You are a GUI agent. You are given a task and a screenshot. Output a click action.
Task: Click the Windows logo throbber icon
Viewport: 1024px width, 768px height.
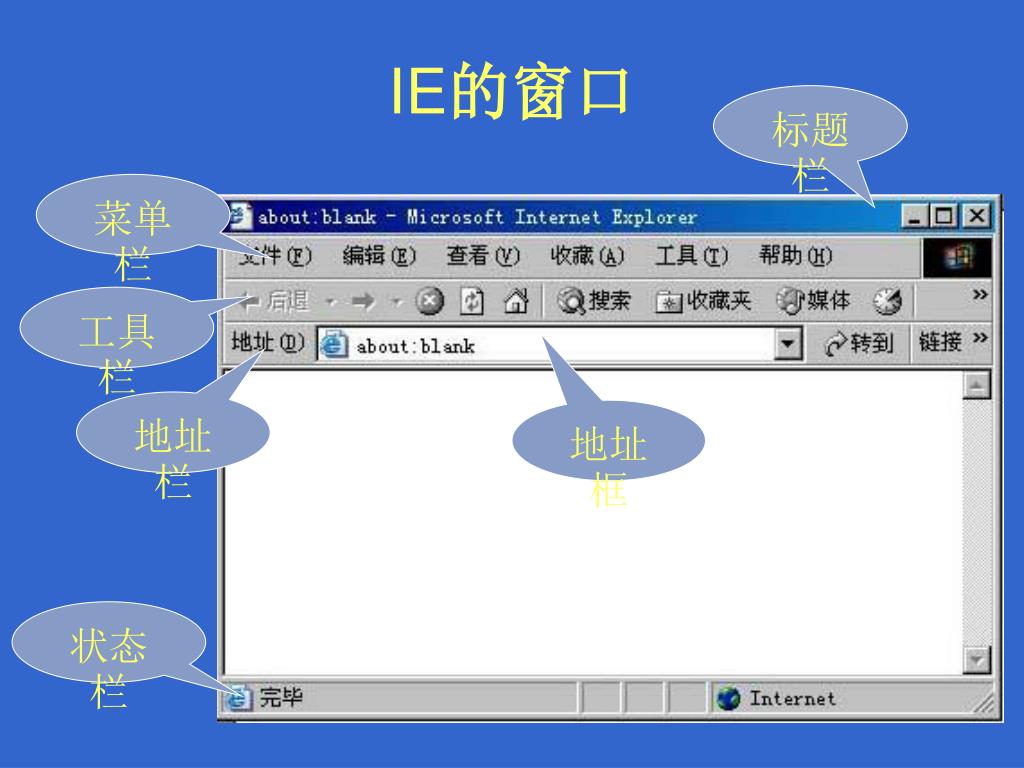point(957,257)
